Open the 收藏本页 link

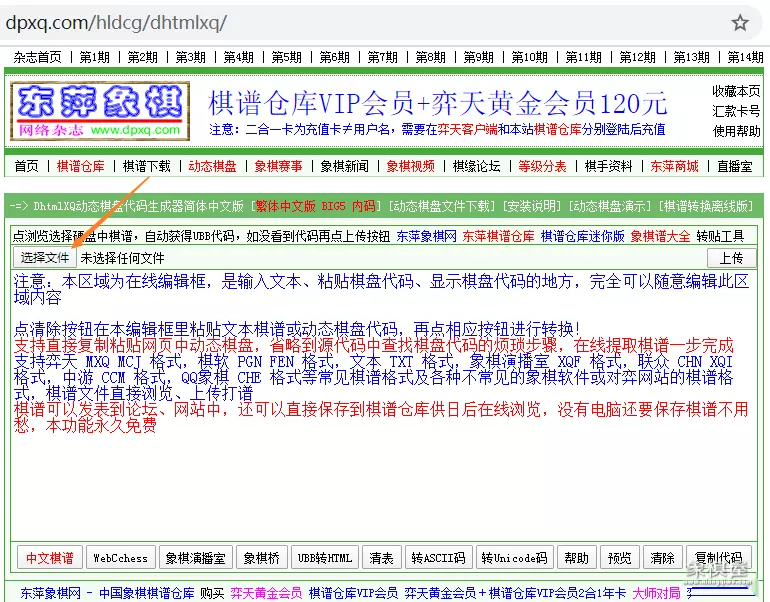[x=736, y=91]
